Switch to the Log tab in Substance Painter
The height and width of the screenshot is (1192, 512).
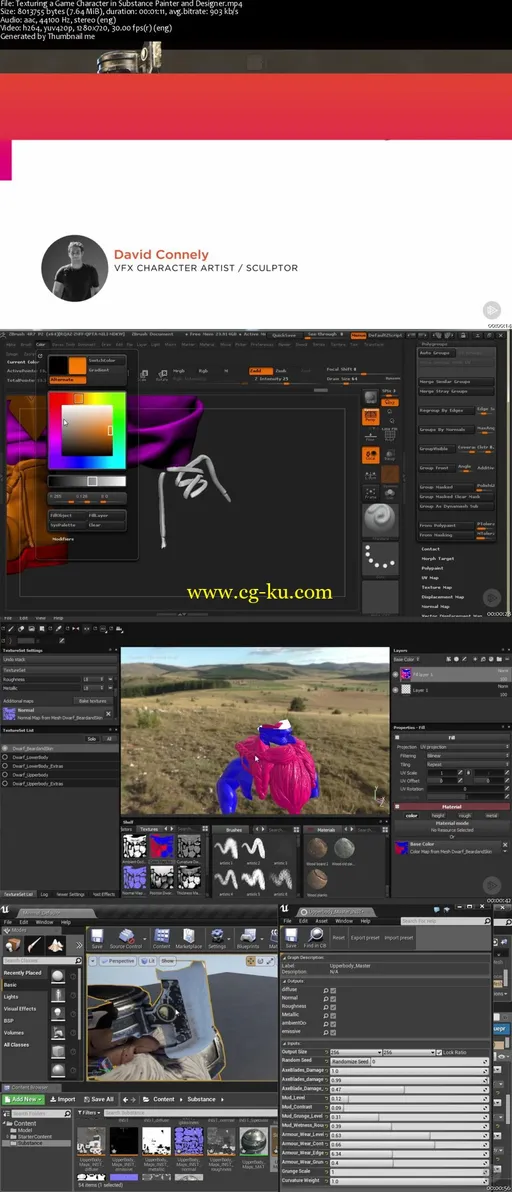coord(44,894)
